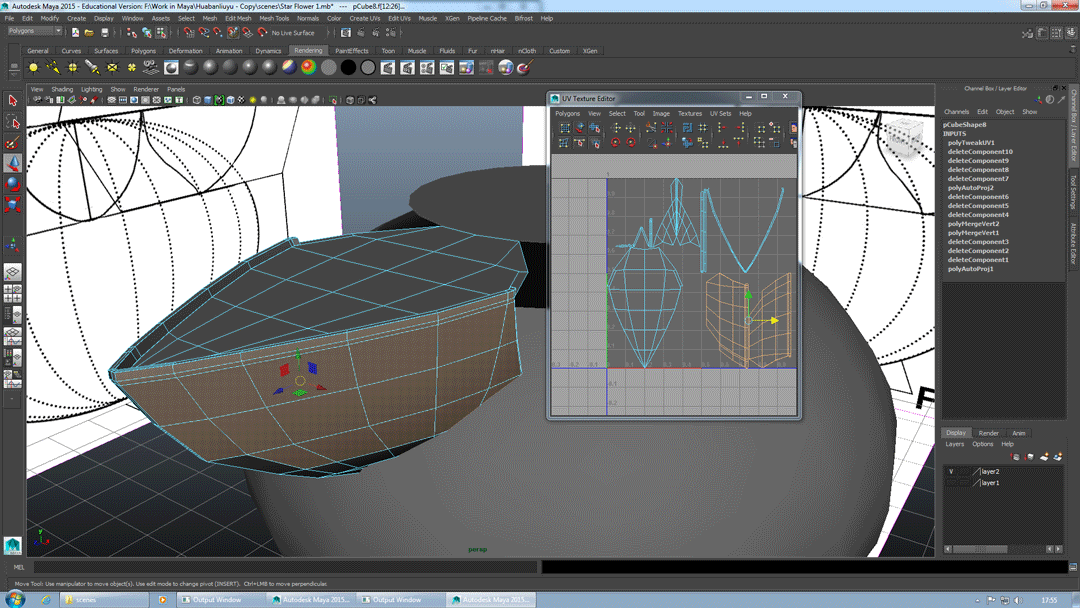The height and width of the screenshot is (608, 1080).
Task: Pick the Scale tool in toolbox
Action: (x=12, y=205)
